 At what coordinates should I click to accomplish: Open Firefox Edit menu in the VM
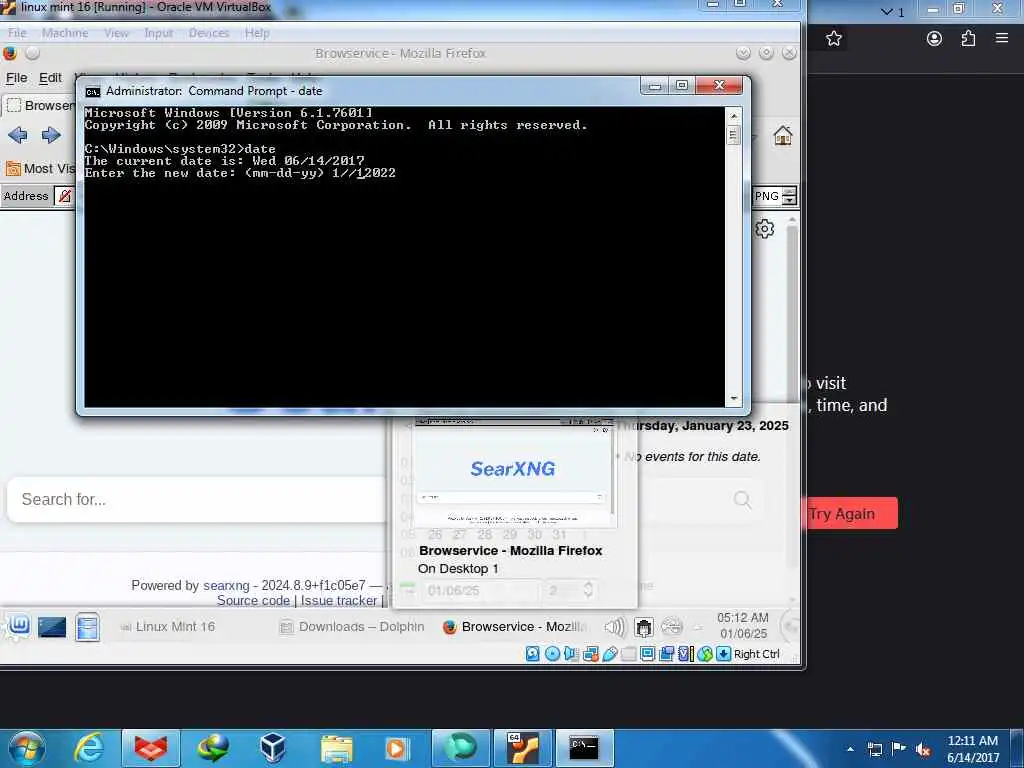(50, 78)
